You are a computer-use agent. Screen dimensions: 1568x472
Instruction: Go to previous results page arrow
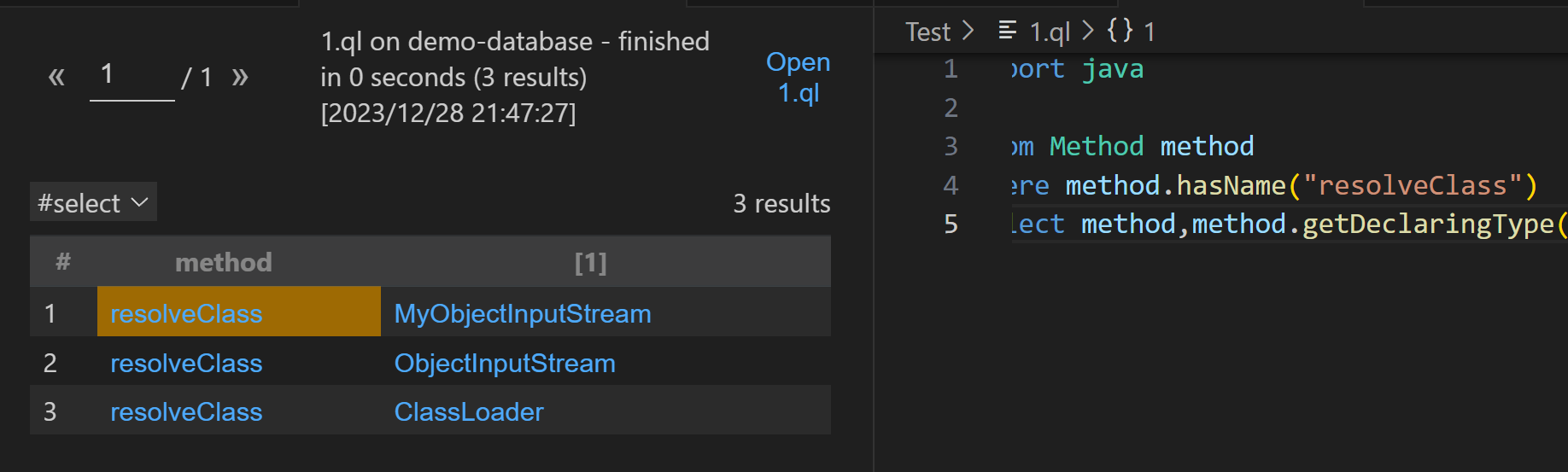[x=56, y=77]
